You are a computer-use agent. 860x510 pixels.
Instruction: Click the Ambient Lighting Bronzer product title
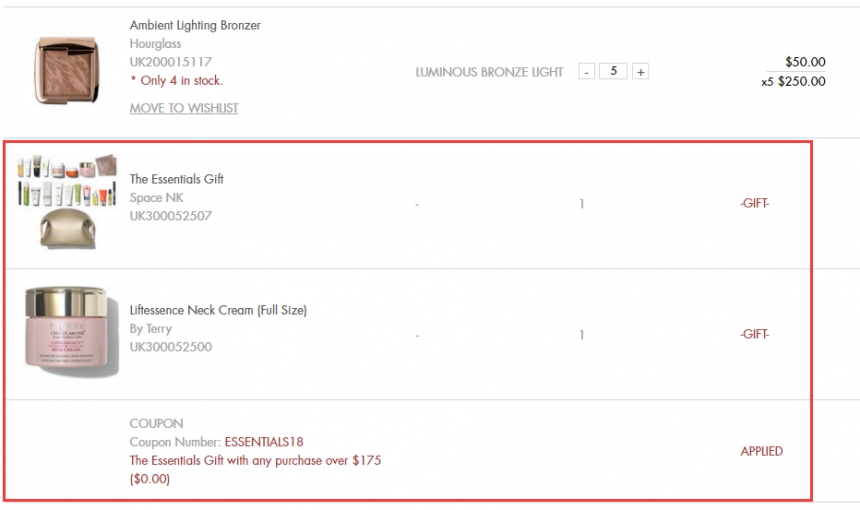click(195, 25)
